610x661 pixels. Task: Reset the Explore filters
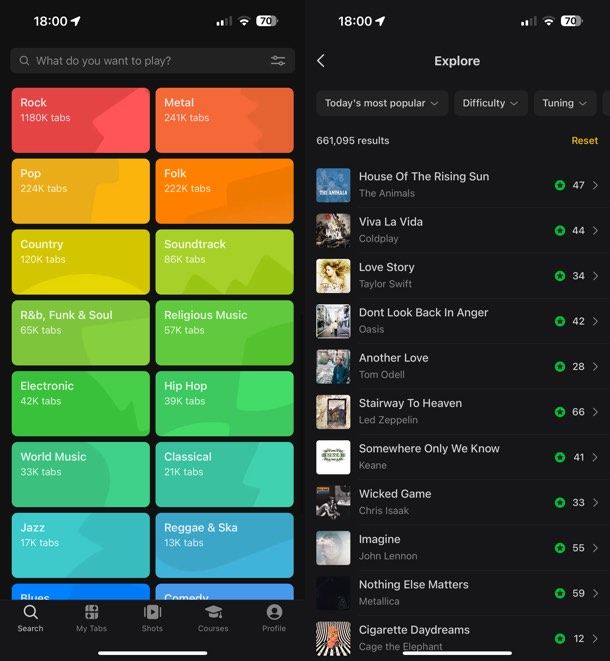[584, 140]
